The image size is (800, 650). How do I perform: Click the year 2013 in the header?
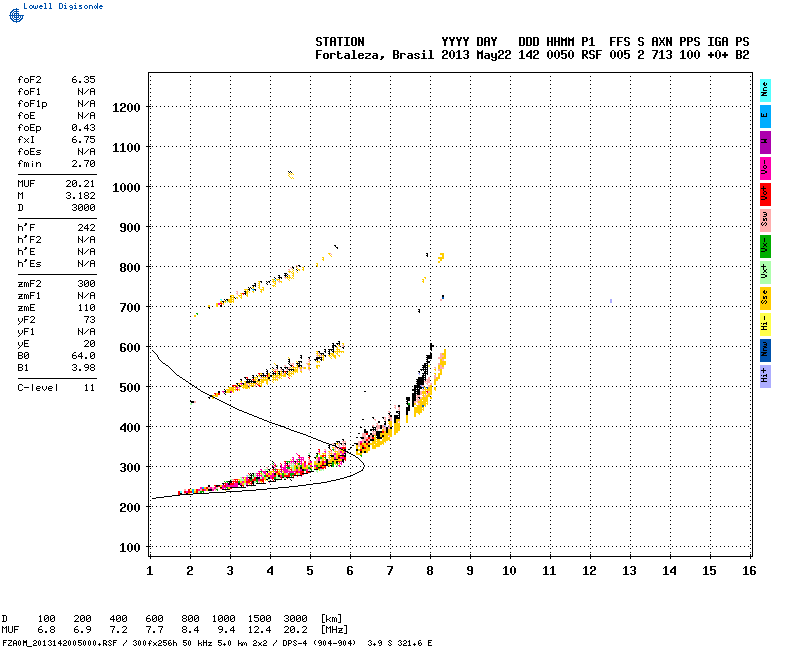[x=455, y=55]
